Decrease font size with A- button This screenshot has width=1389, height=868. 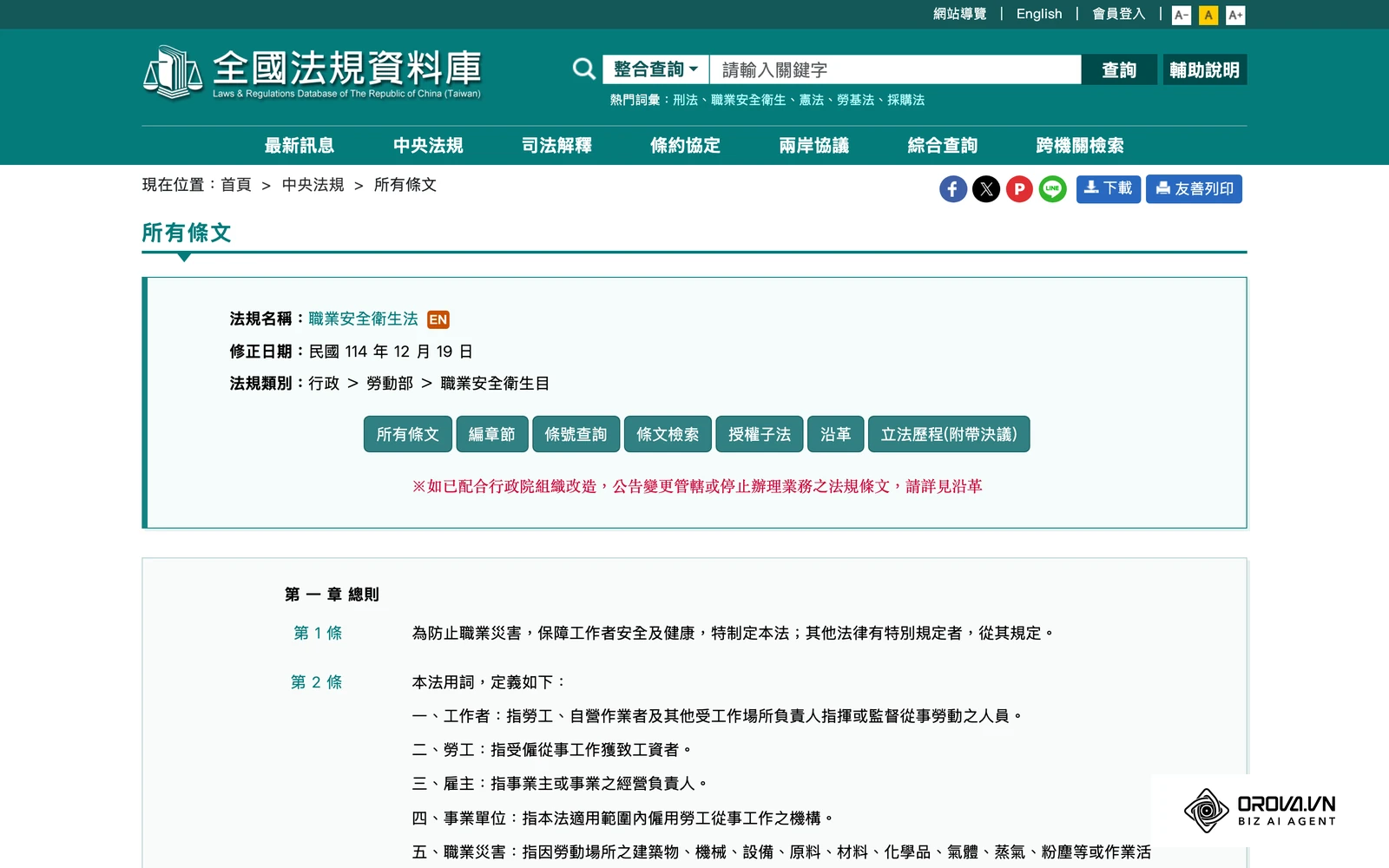(x=1182, y=15)
